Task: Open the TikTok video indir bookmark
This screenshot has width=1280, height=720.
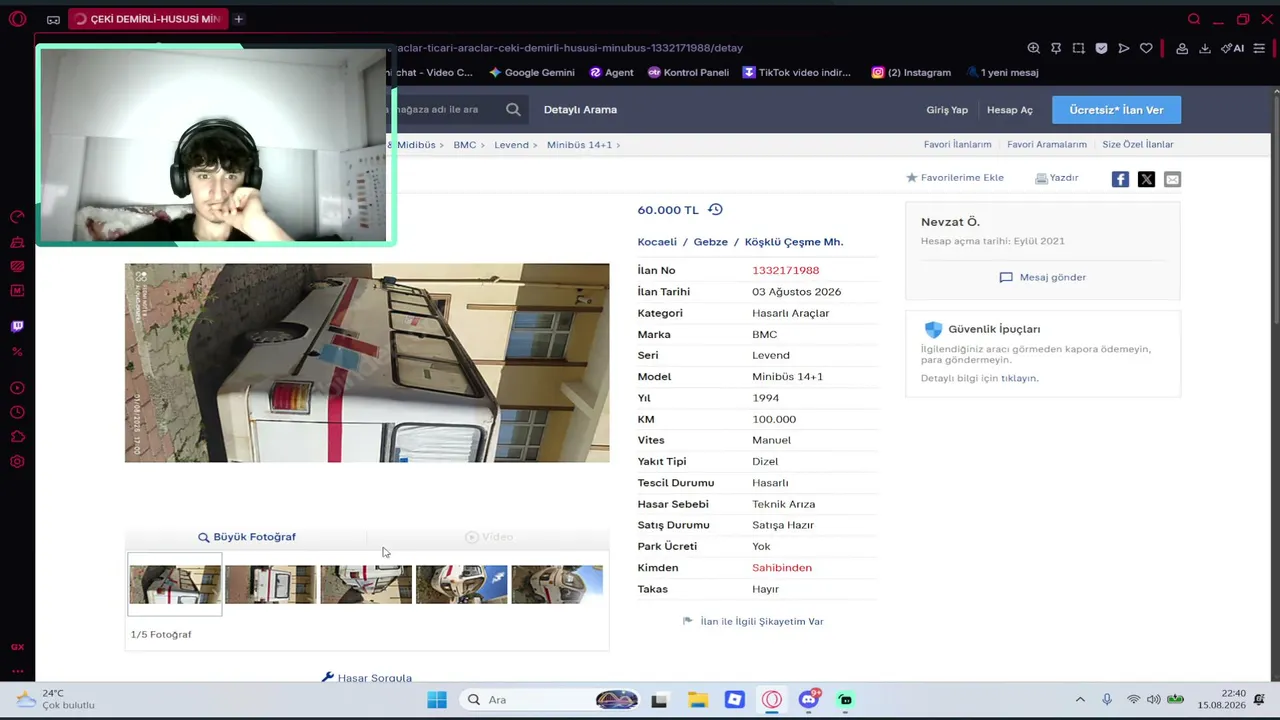Action: click(x=796, y=72)
